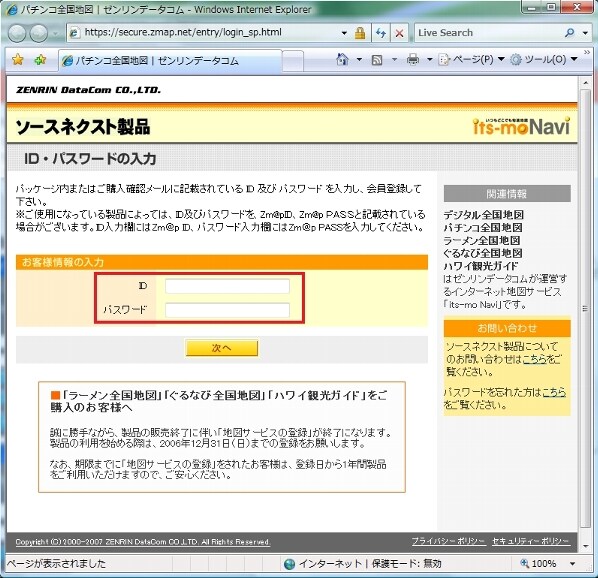Expand the address bar history dropdown

coord(344,33)
